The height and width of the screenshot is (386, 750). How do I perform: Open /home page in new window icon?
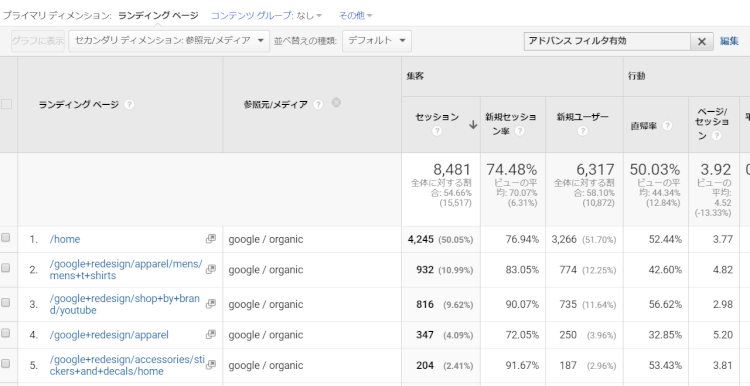210,239
